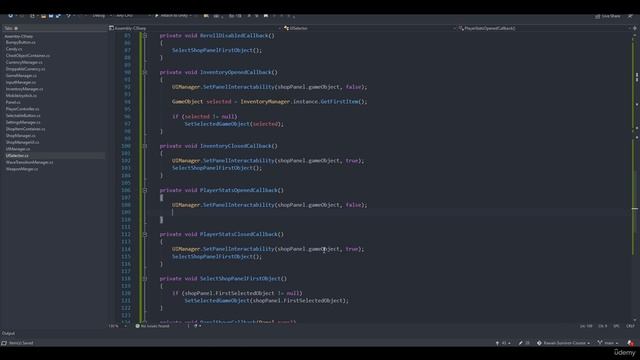Screen dimensions: 640x360
Task: Click the unpushed commits arrow indicator
Action: [503, 343]
